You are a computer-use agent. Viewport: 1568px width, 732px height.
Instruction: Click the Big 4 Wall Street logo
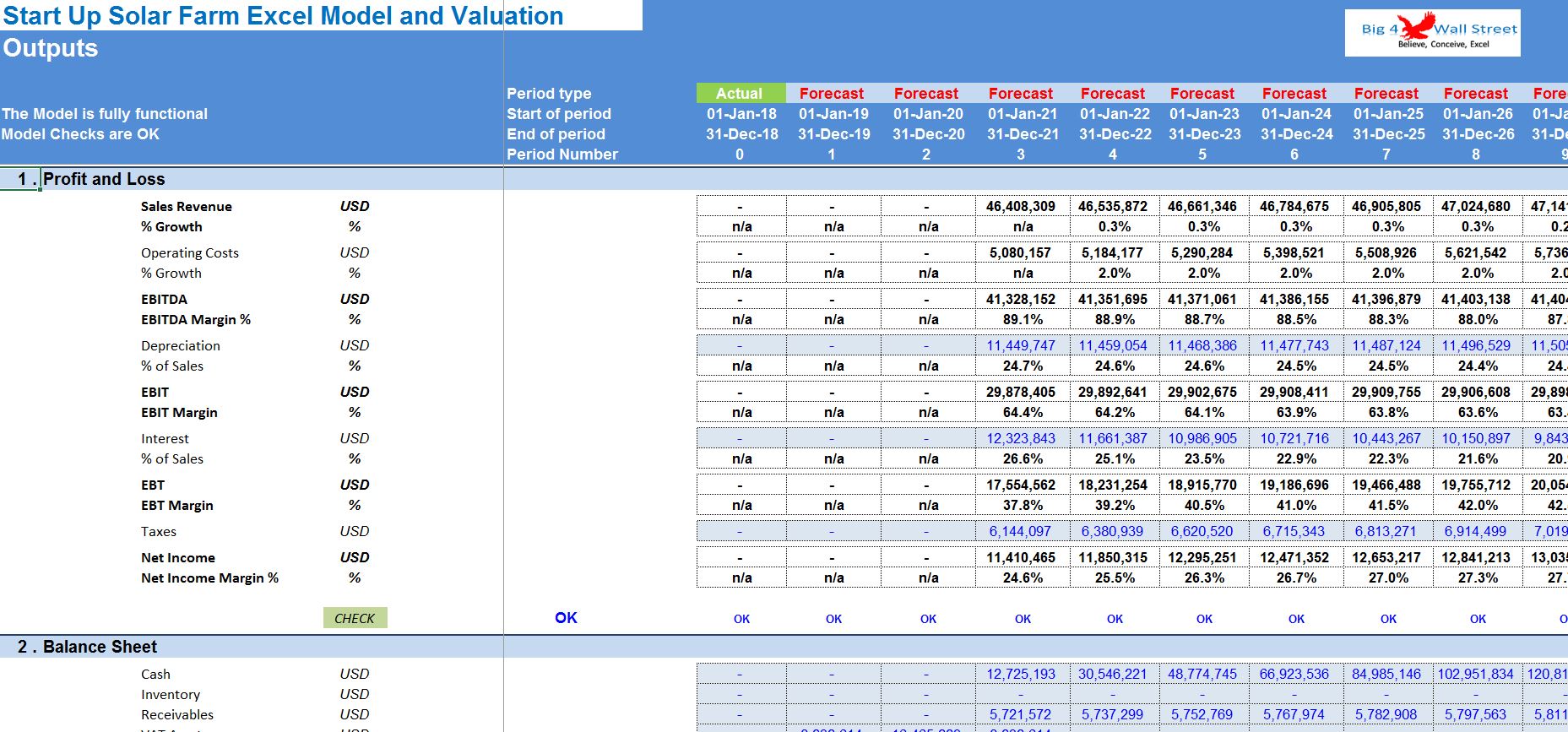[x=1432, y=33]
